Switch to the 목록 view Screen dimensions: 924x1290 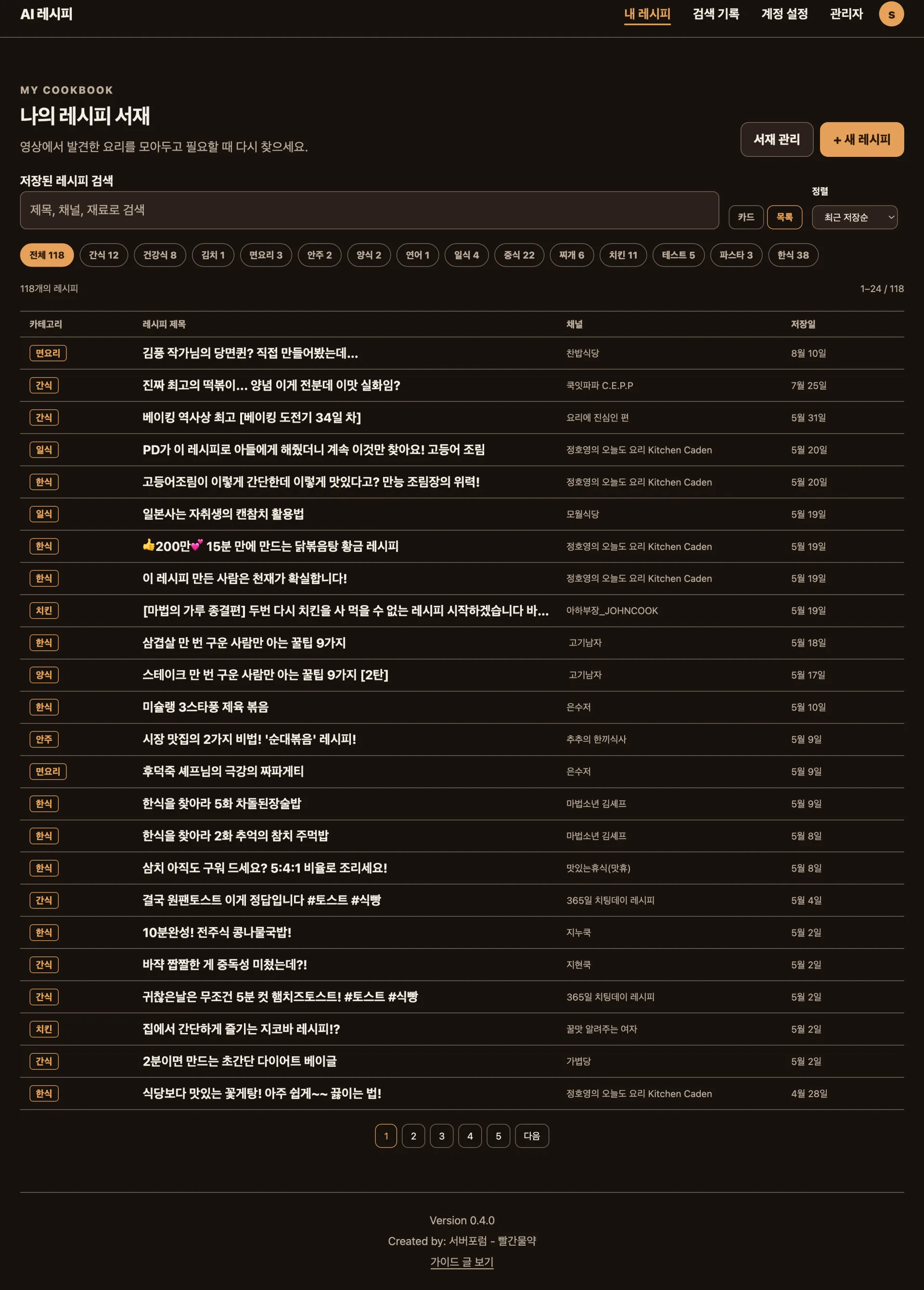tap(784, 217)
